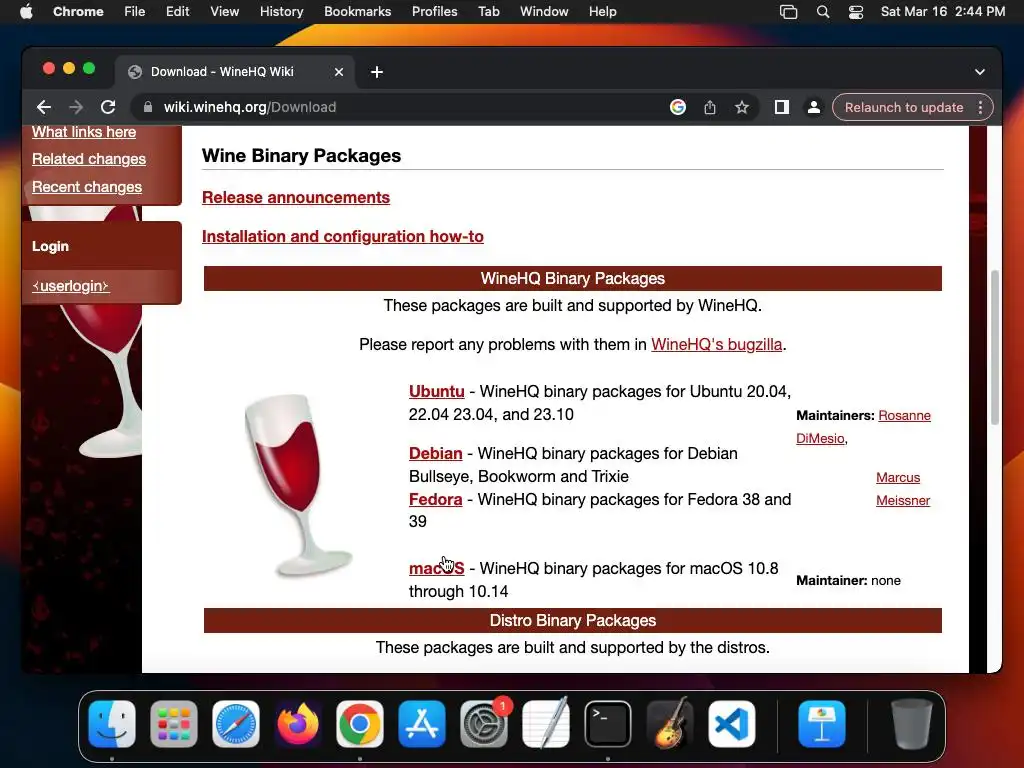
Task: Launch Safari from the dock
Action: (x=236, y=724)
